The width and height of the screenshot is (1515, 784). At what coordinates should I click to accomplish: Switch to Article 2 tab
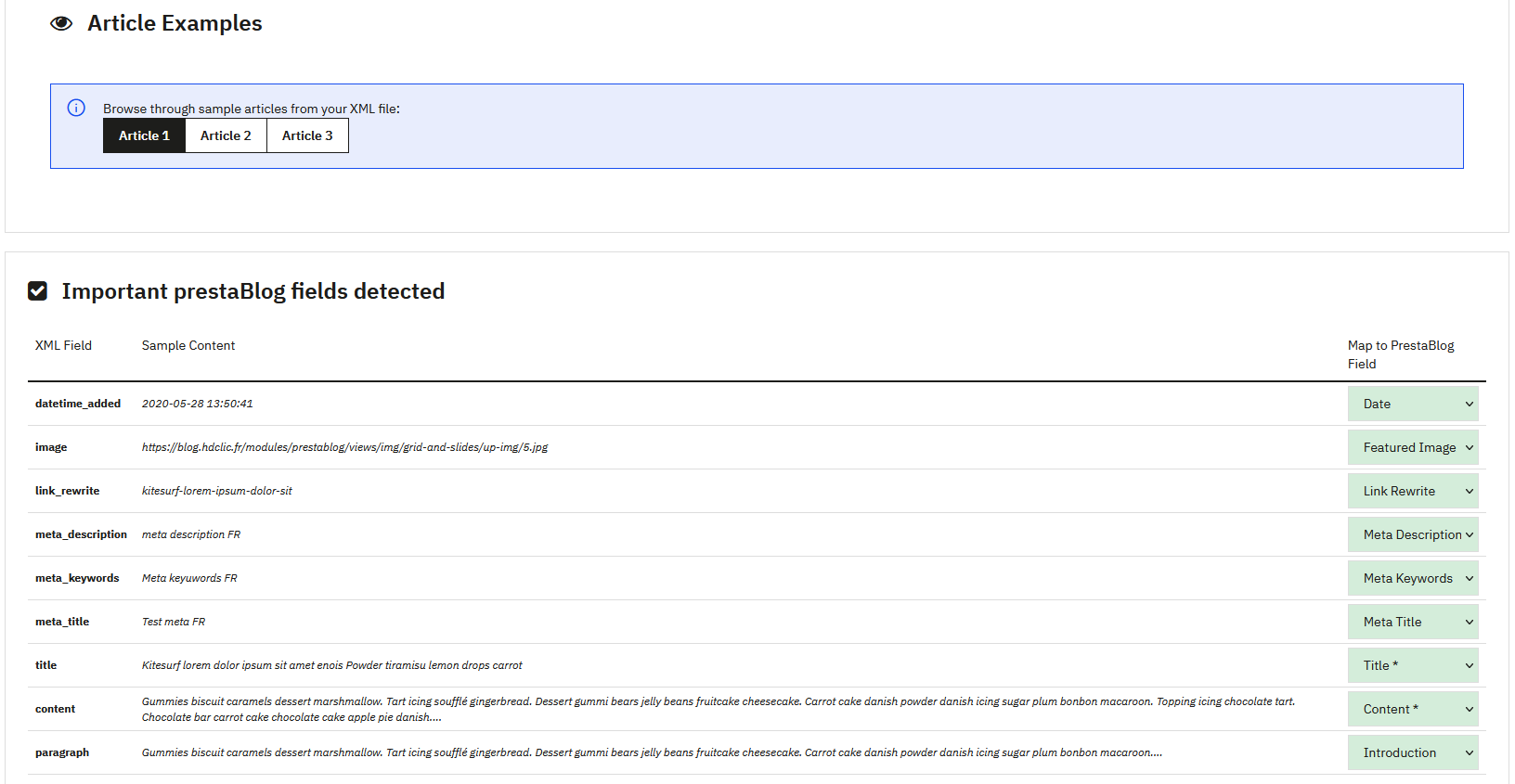pos(226,135)
